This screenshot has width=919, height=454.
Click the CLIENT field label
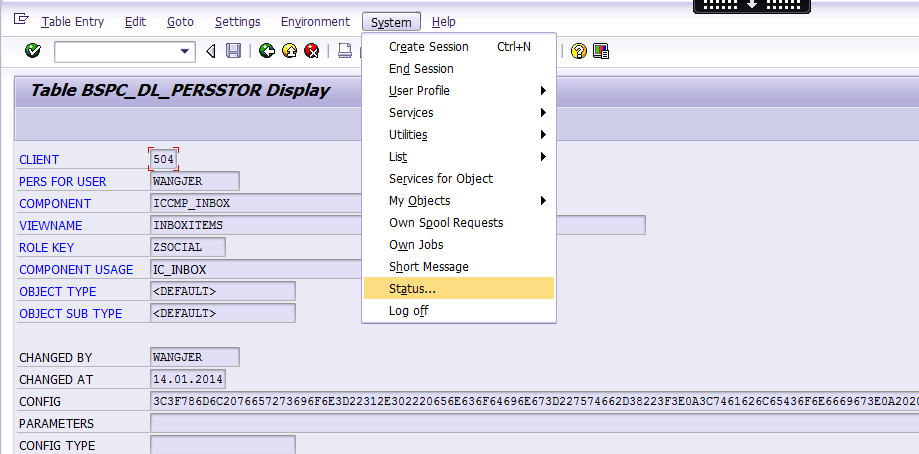tap(39, 159)
